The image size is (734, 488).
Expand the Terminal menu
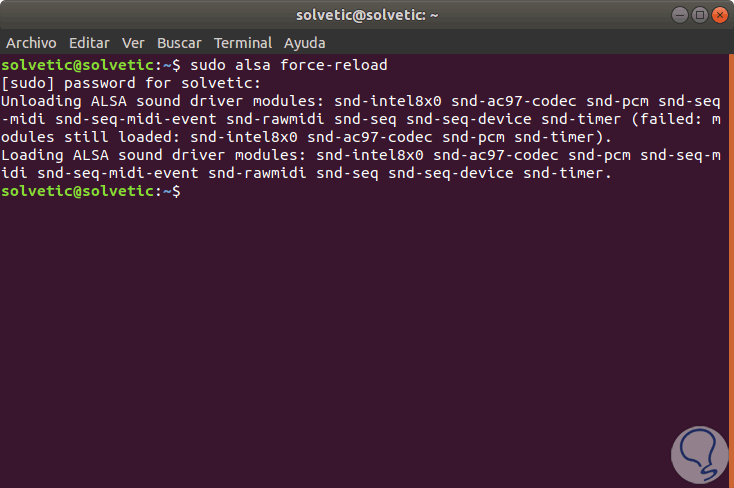click(x=242, y=43)
